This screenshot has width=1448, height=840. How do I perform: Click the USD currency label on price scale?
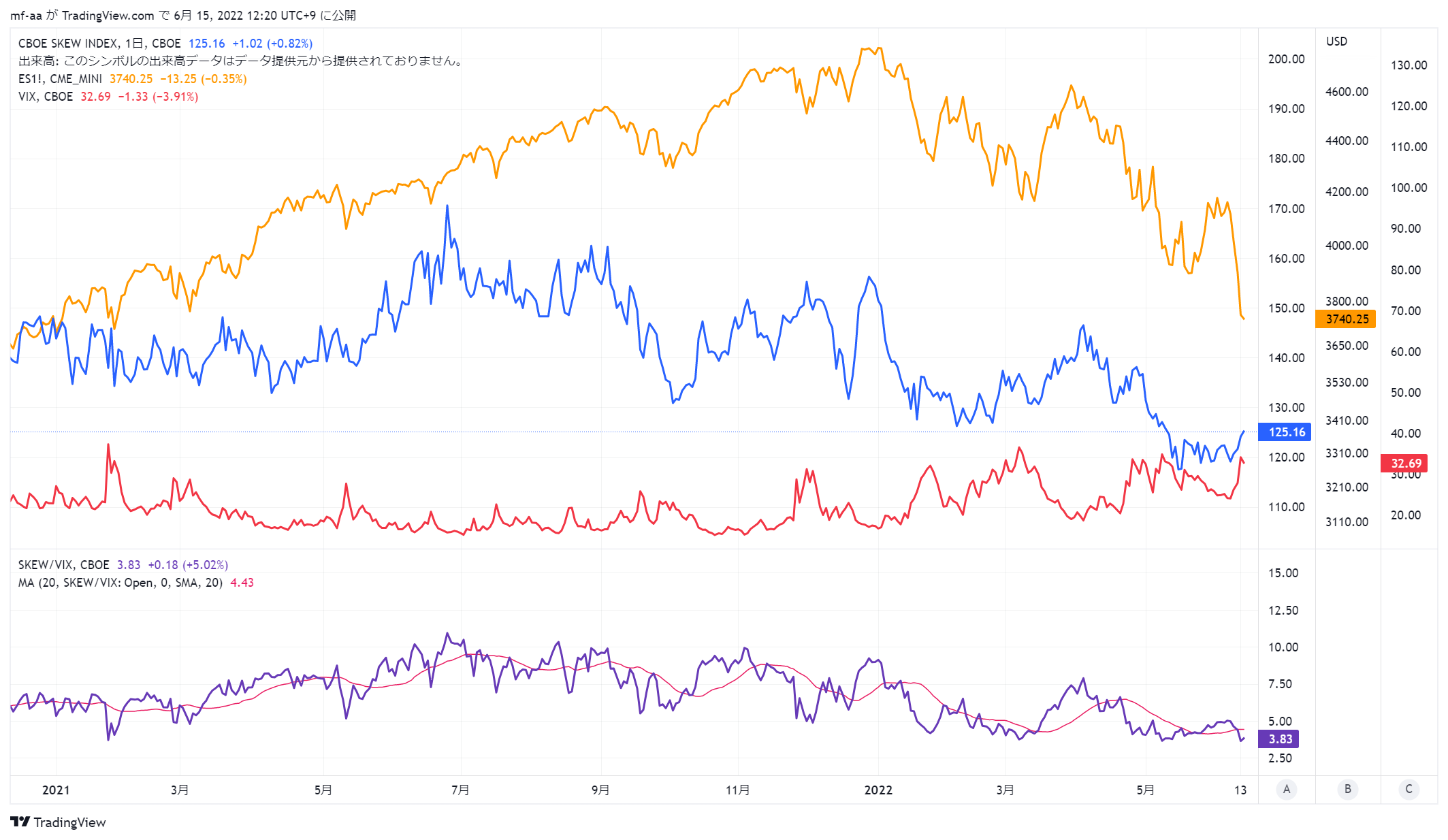point(1336,42)
